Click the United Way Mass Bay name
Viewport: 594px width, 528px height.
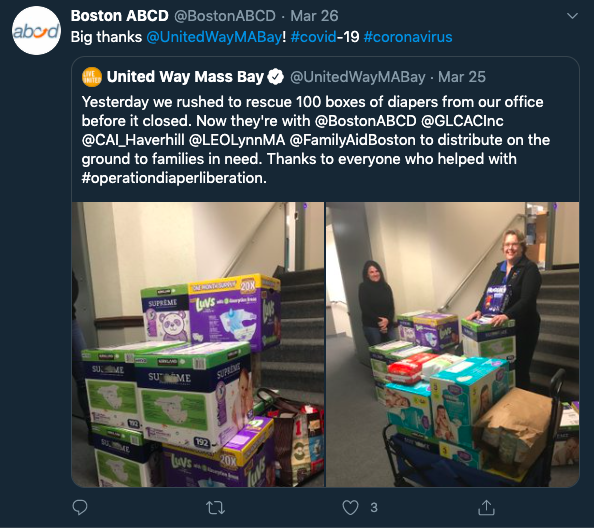click(185, 77)
